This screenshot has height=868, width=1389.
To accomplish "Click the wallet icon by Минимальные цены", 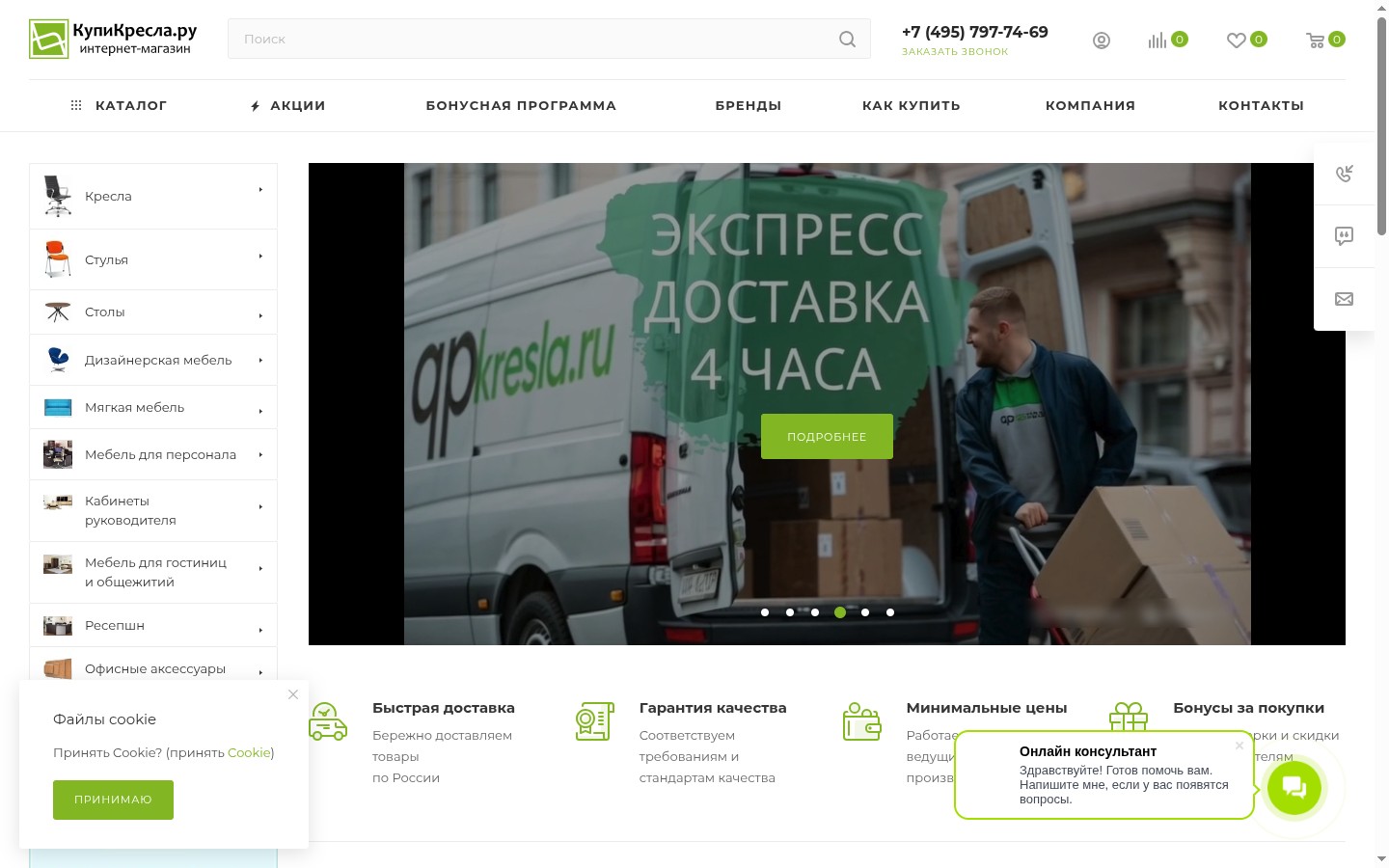I will coord(861,721).
